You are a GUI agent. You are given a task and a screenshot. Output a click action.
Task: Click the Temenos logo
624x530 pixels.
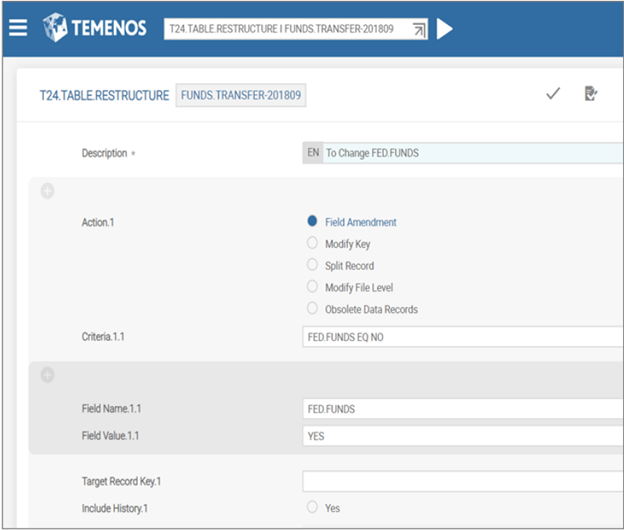pyautogui.click(x=96, y=28)
